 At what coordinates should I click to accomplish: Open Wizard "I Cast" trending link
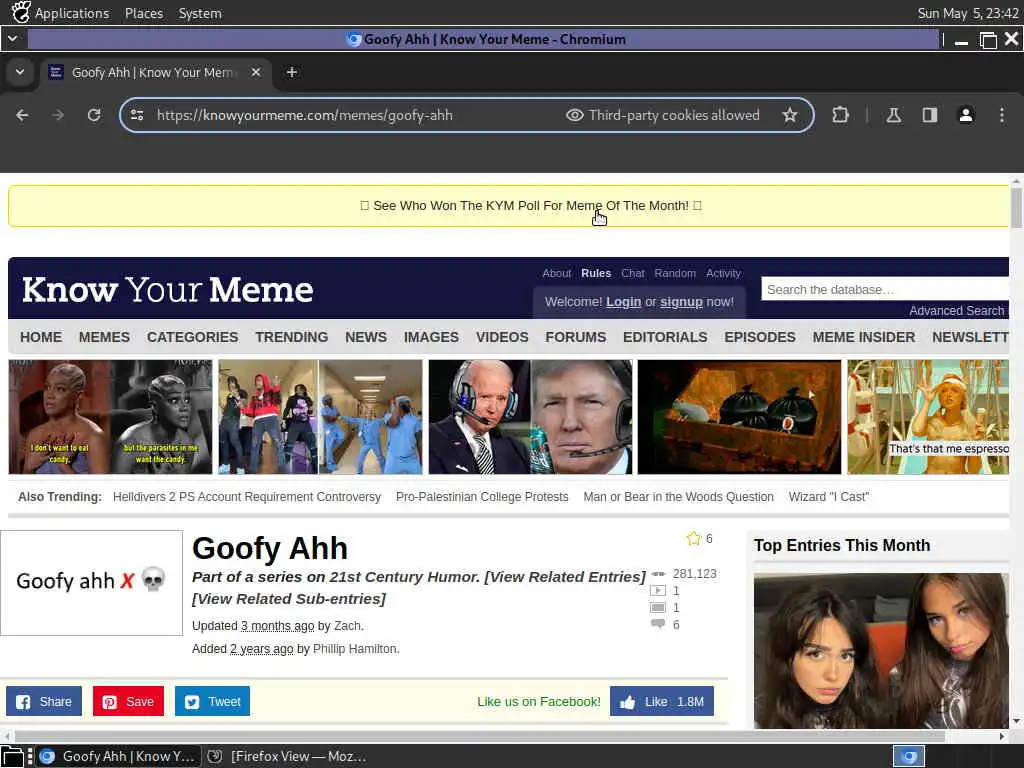[x=829, y=497]
